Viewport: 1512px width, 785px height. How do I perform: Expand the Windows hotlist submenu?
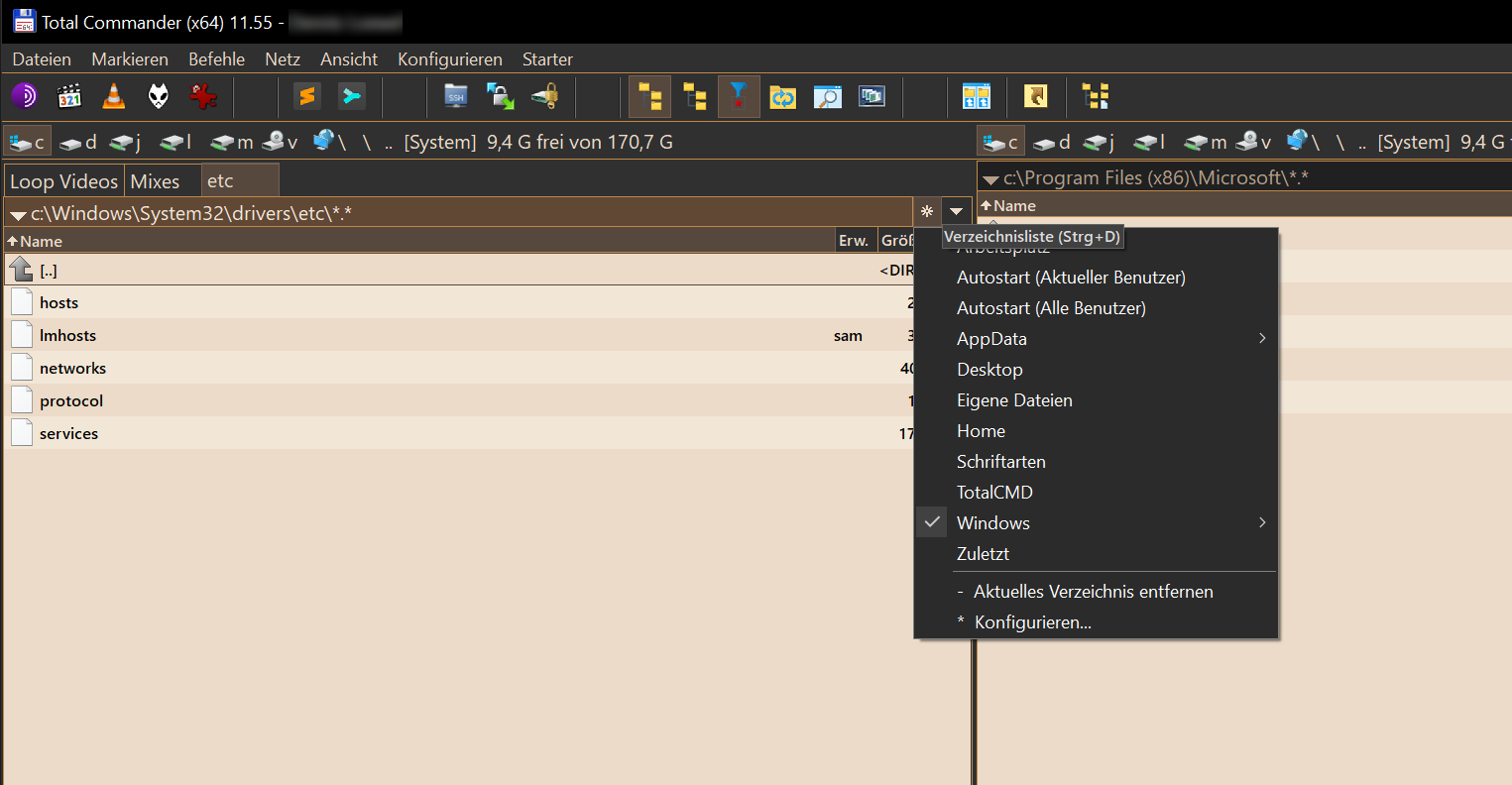click(x=1262, y=522)
